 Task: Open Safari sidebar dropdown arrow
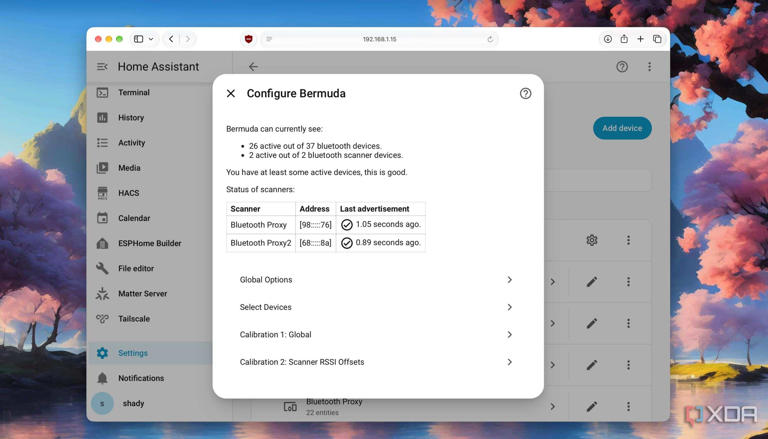coord(151,39)
